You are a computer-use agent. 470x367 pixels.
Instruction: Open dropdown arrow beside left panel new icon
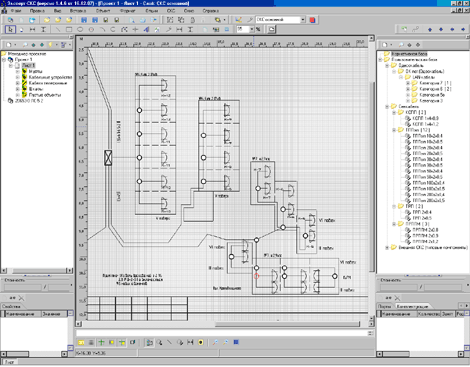(15, 45)
